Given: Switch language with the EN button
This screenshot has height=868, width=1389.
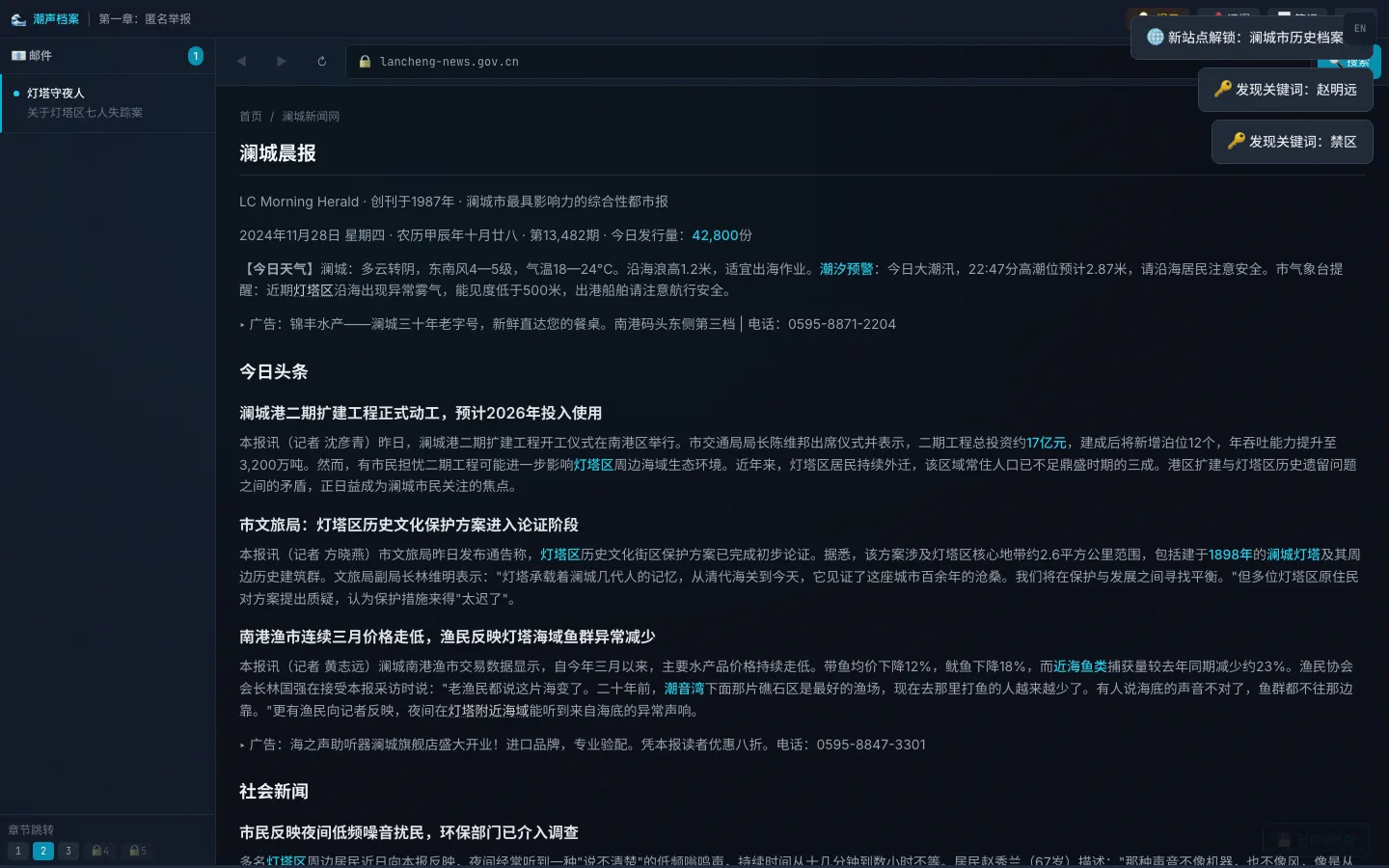Looking at the screenshot, I should tap(1360, 29).
